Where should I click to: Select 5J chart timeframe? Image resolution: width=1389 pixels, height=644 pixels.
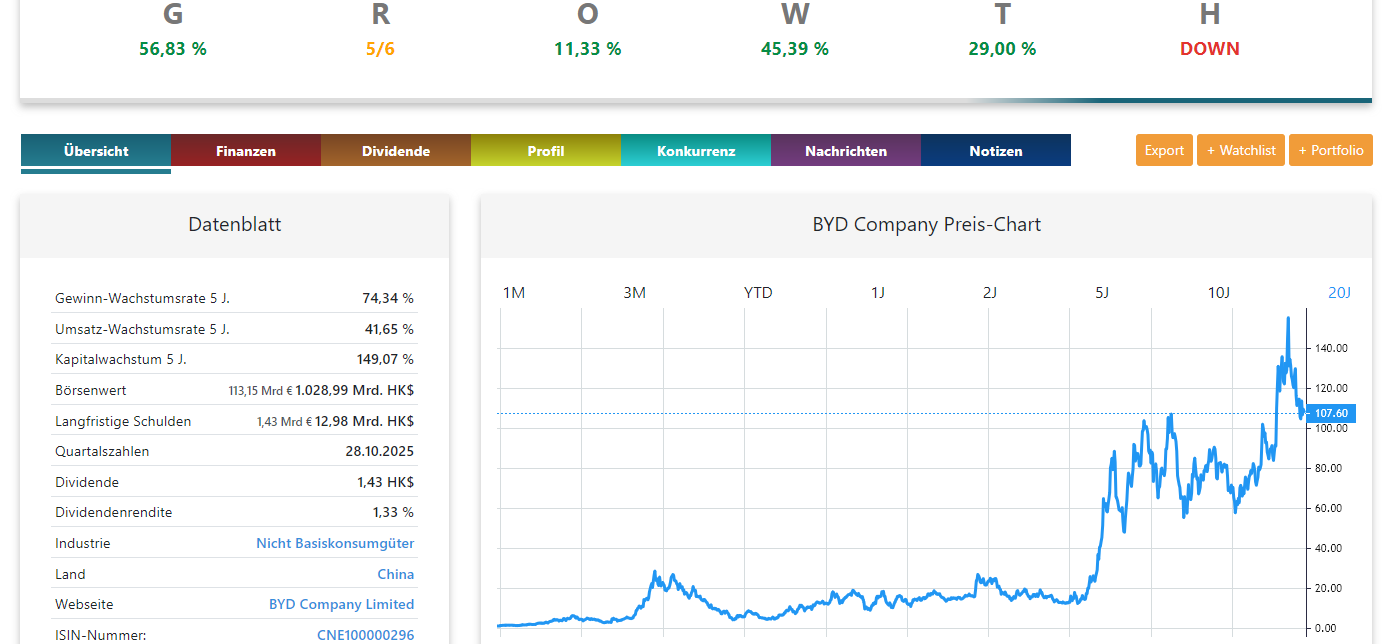(1102, 293)
